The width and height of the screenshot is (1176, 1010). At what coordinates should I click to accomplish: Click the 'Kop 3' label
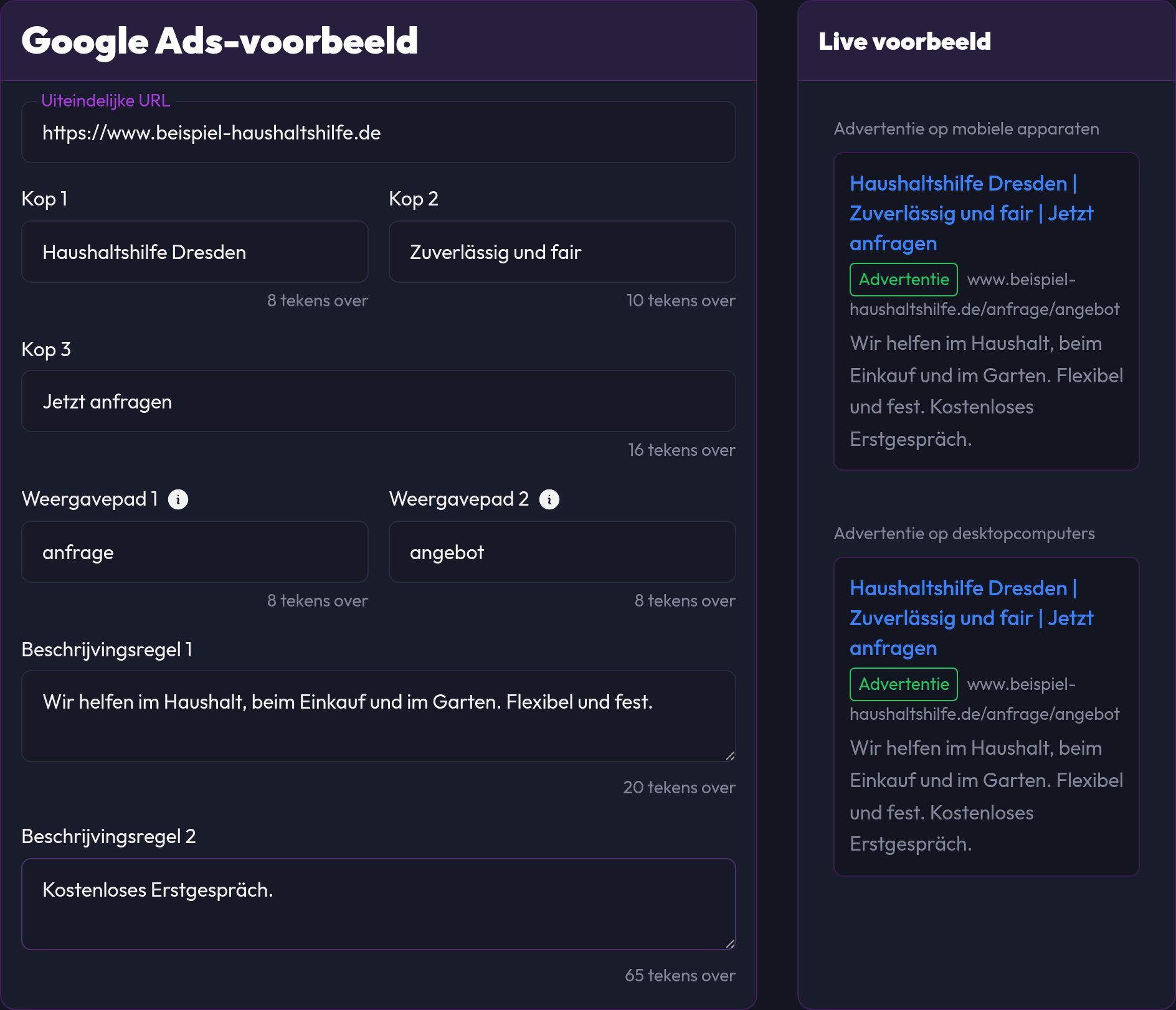click(x=46, y=349)
